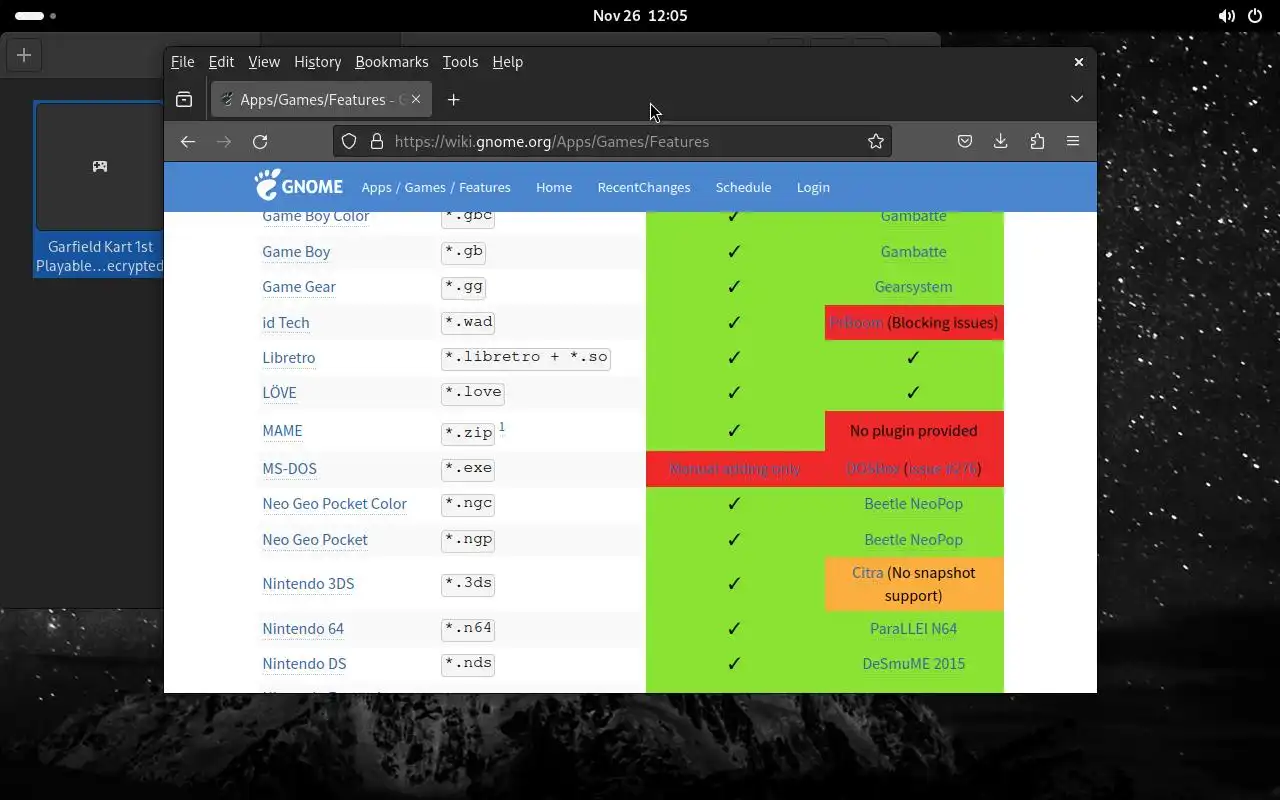Open the RecentChanges link

(x=644, y=187)
